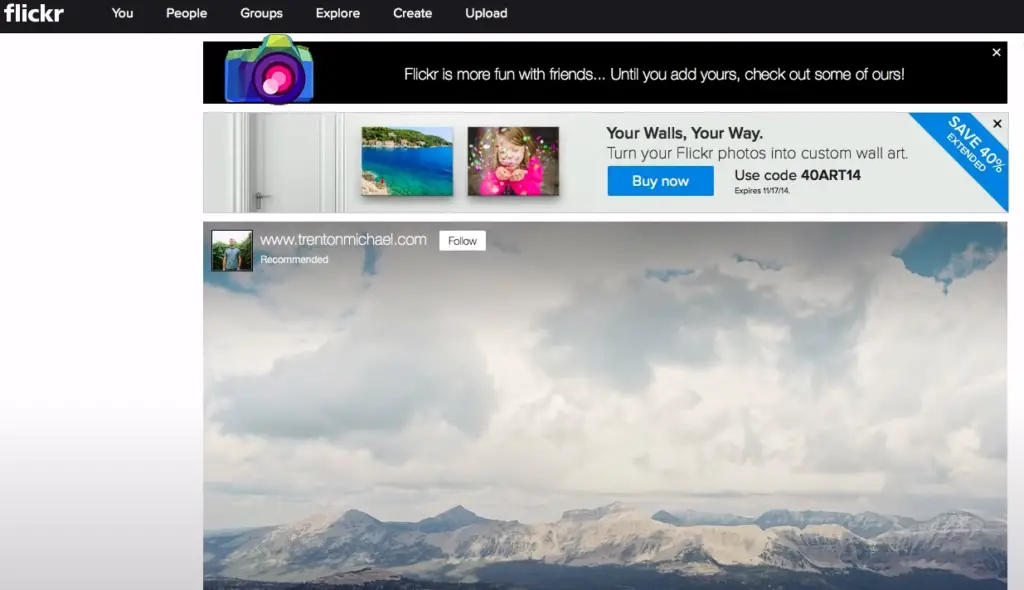Open the You menu
1024x590 pixels.
(123, 13)
